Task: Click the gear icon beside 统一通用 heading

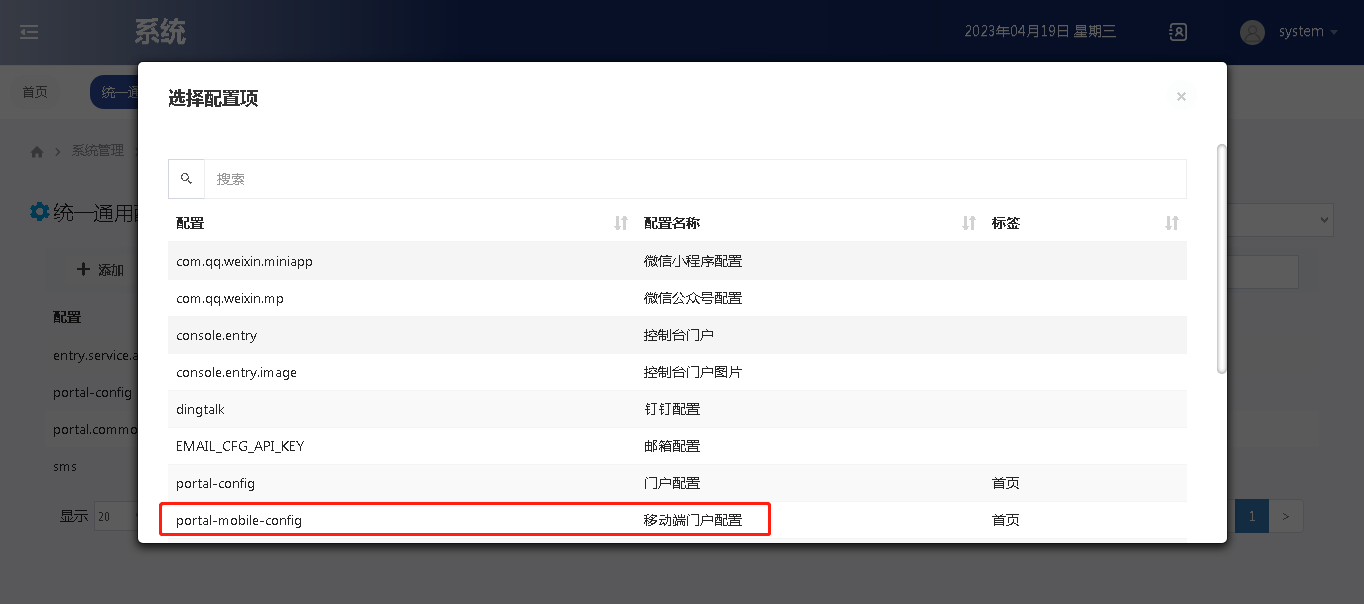Action: coord(39,212)
